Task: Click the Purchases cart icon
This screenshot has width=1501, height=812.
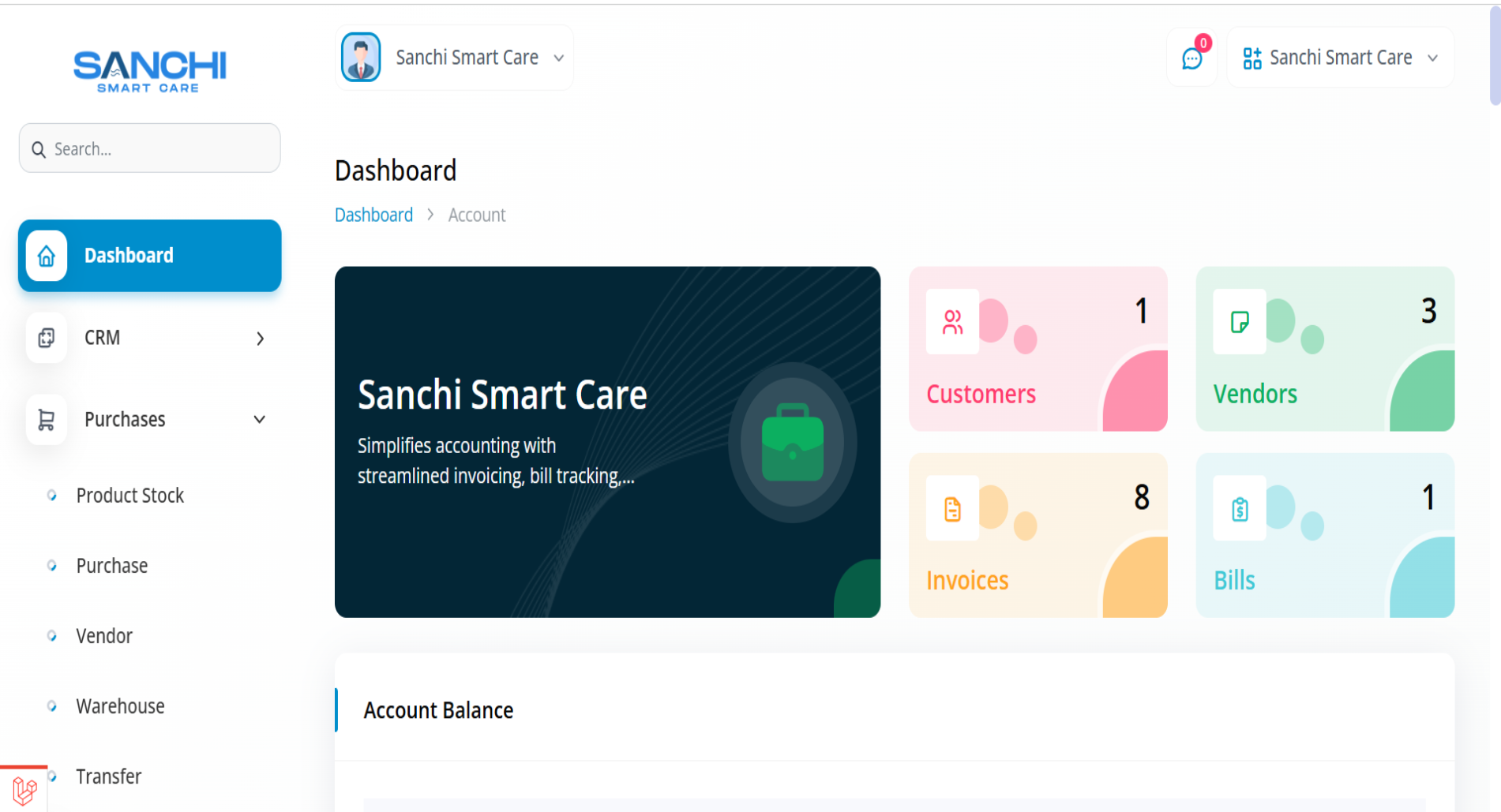Action: pyautogui.click(x=47, y=420)
